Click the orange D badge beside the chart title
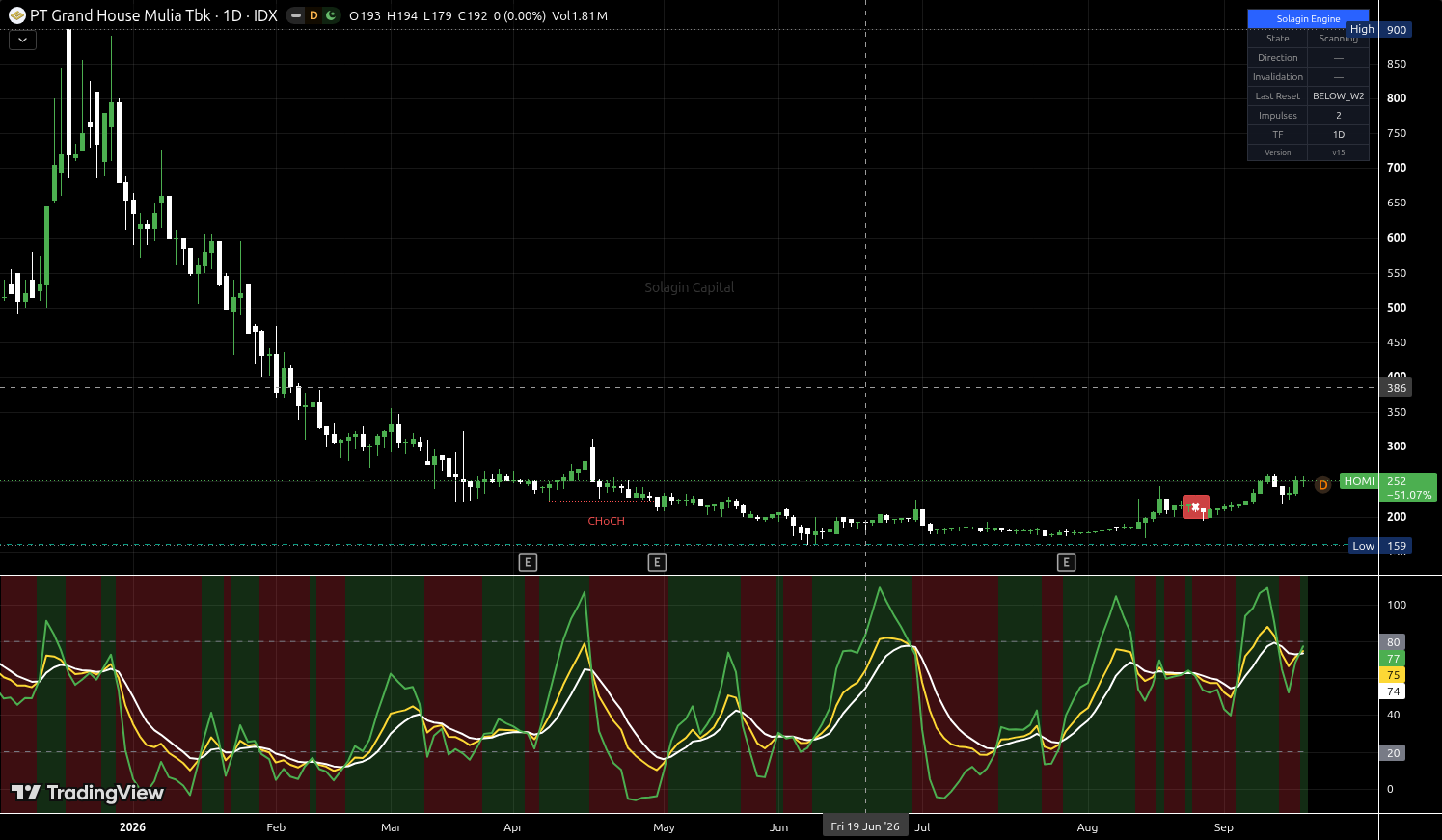 (x=313, y=15)
